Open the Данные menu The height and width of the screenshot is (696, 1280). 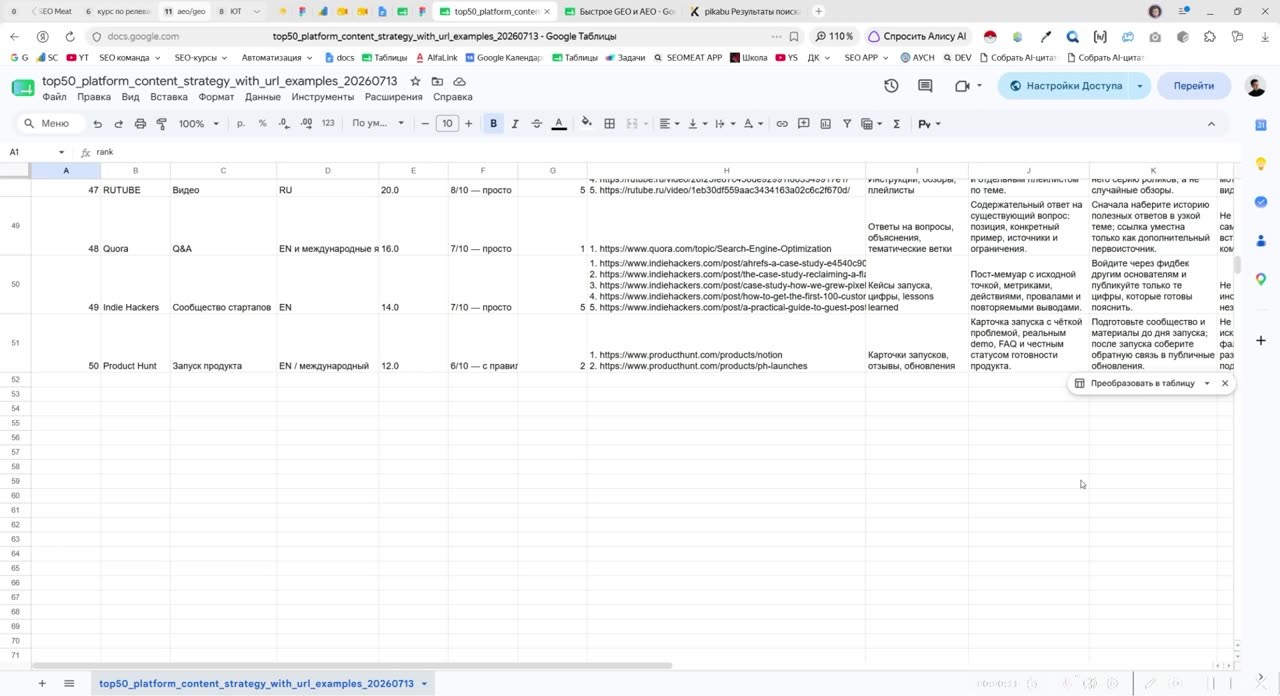263,97
